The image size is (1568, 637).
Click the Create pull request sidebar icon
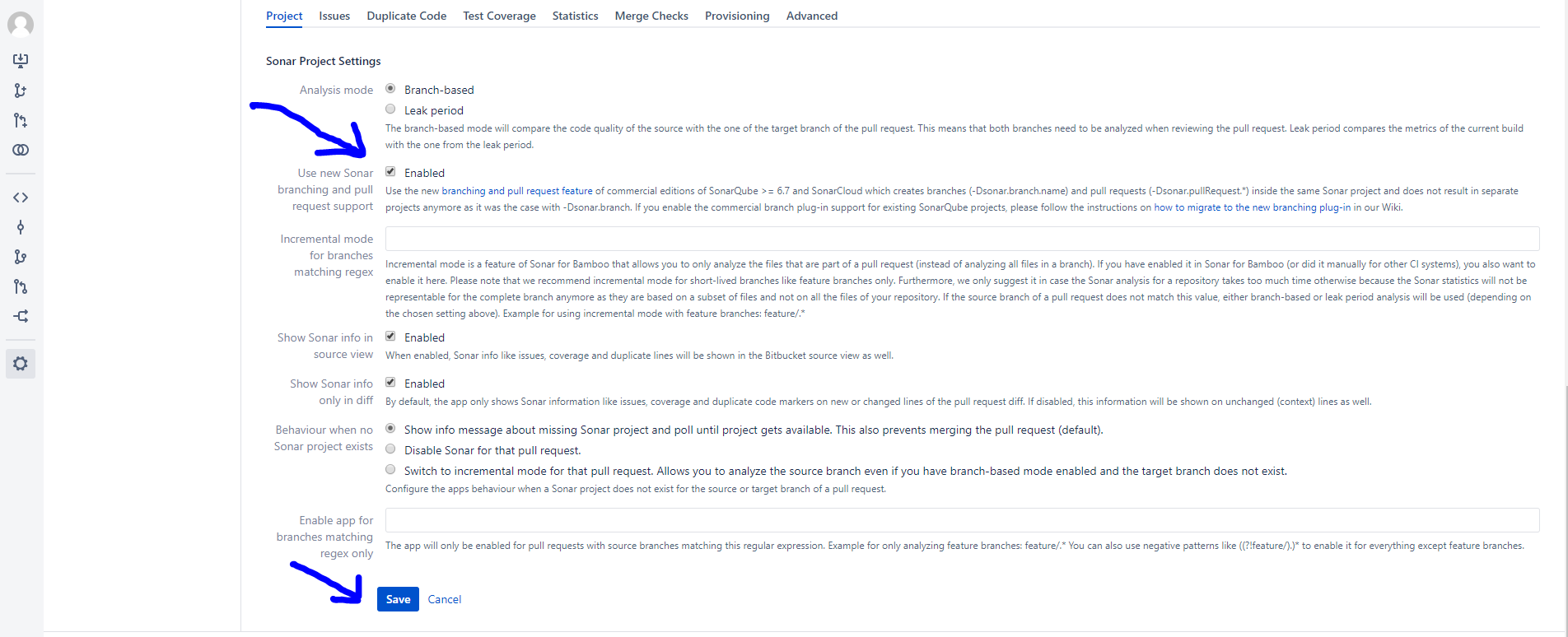click(21, 120)
